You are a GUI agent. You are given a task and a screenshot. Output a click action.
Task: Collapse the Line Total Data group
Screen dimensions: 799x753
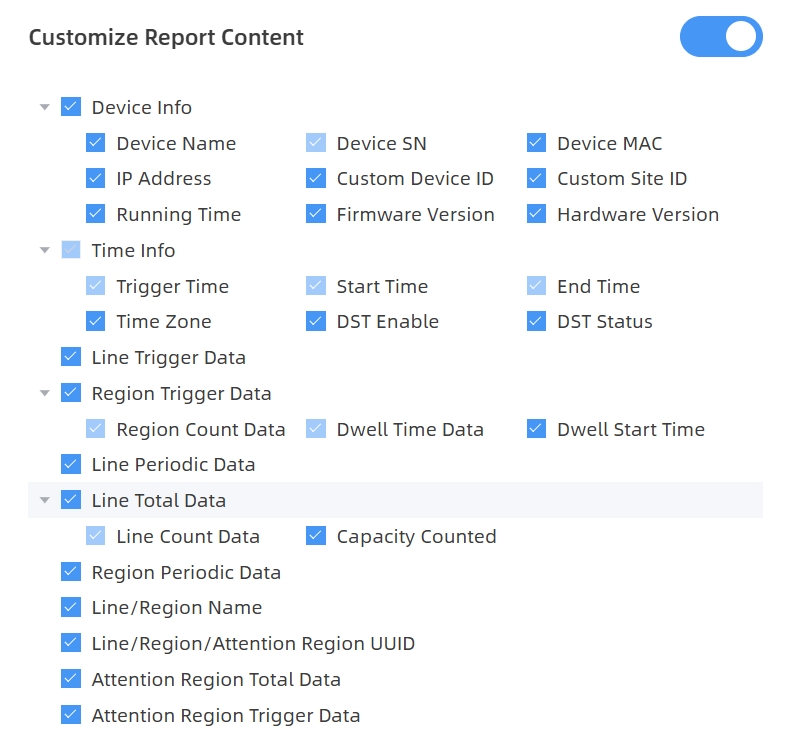point(44,500)
